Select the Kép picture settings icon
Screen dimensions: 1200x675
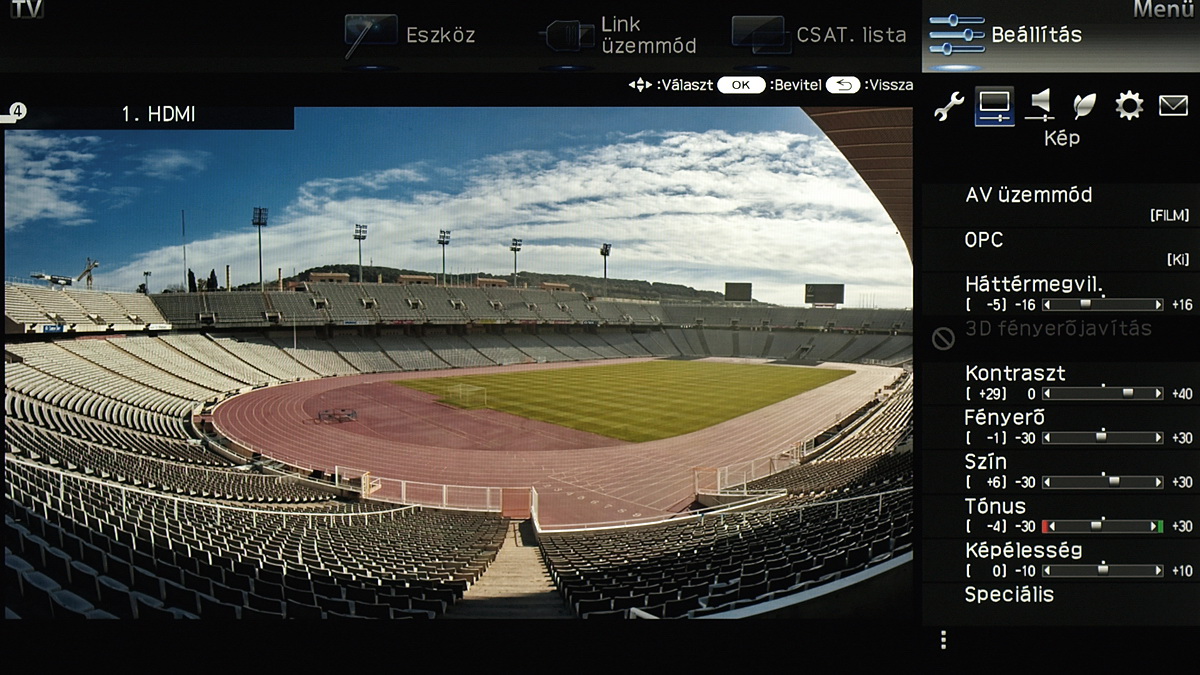[994, 105]
